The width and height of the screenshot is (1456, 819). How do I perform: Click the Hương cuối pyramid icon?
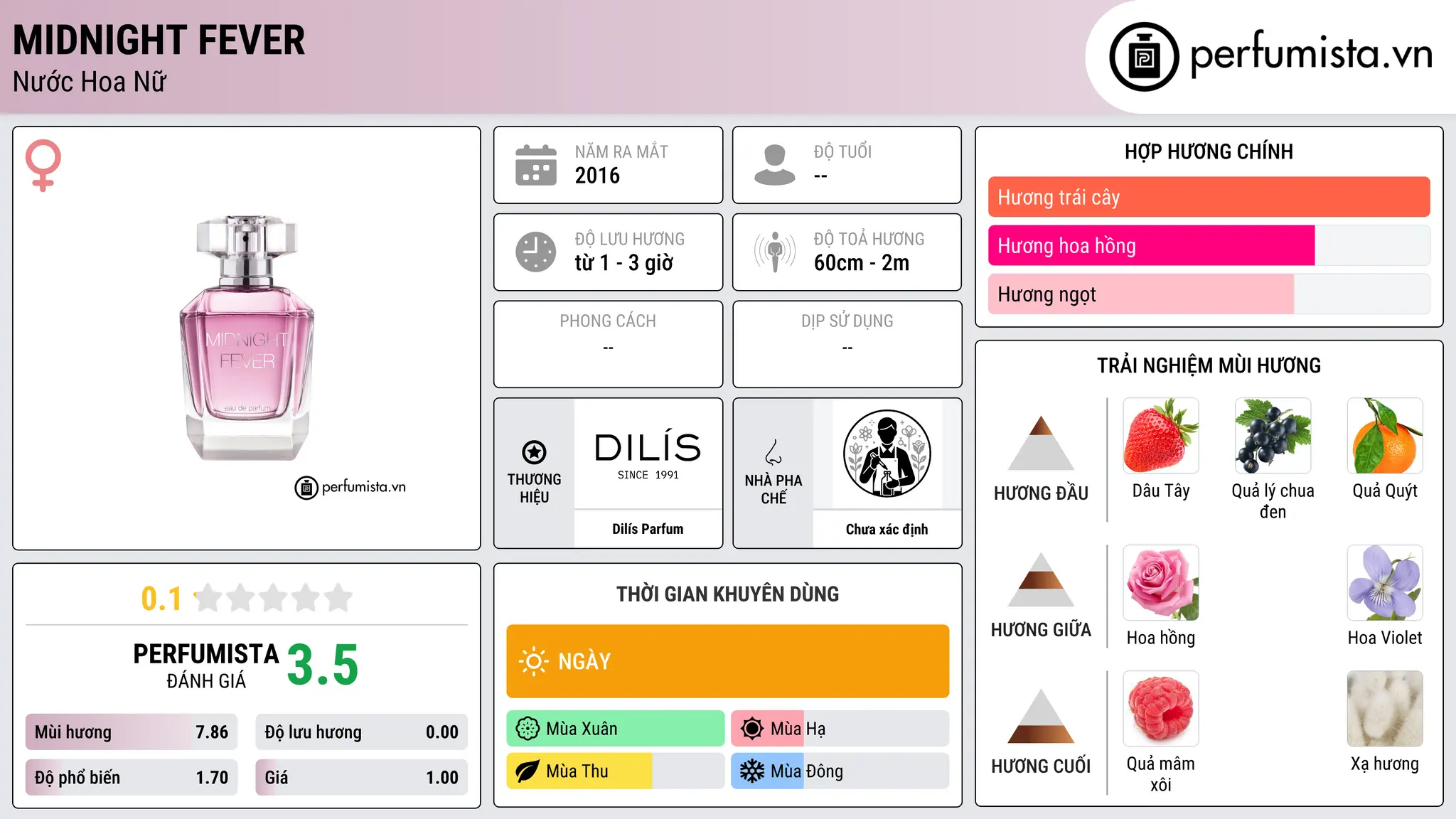click(x=1041, y=716)
